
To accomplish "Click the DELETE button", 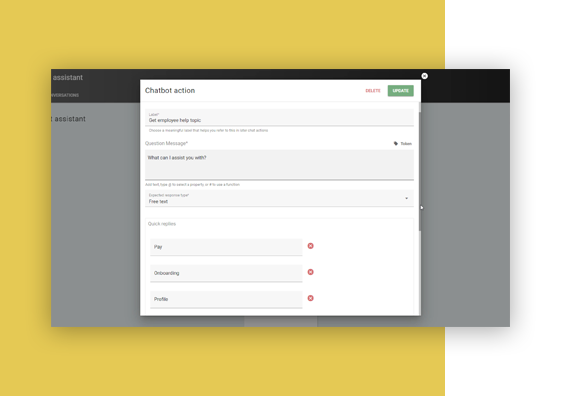I will pyautogui.click(x=373, y=91).
